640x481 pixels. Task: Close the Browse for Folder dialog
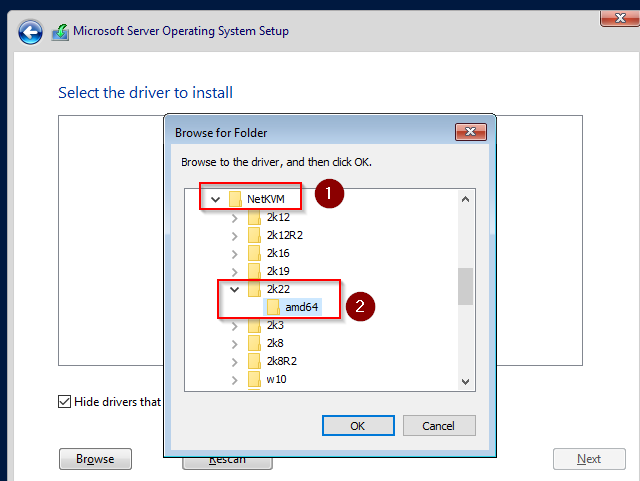pyautogui.click(x=470, y=132)
